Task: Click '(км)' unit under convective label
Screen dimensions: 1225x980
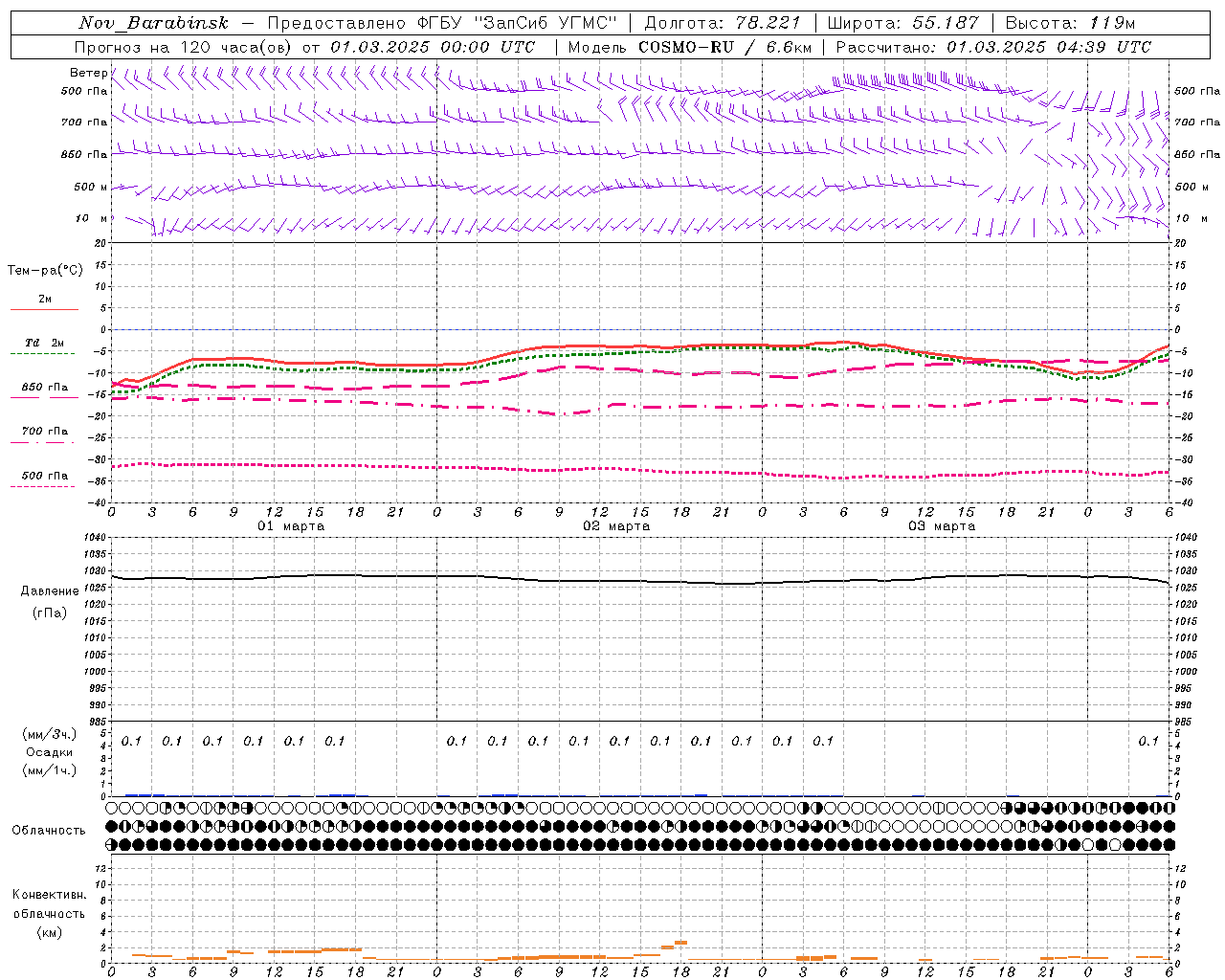Action: click(x=49, y=932)
